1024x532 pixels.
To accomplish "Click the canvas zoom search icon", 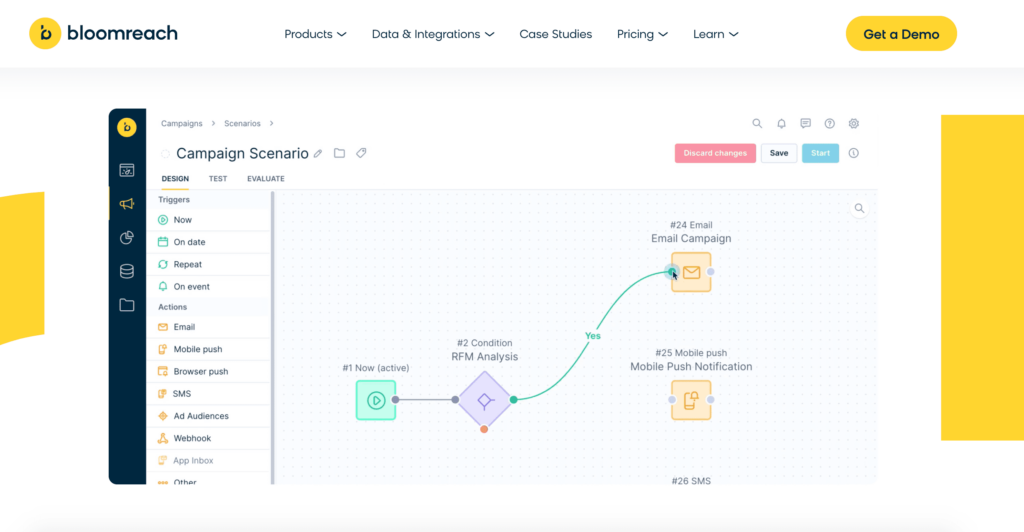I will 859,208.
